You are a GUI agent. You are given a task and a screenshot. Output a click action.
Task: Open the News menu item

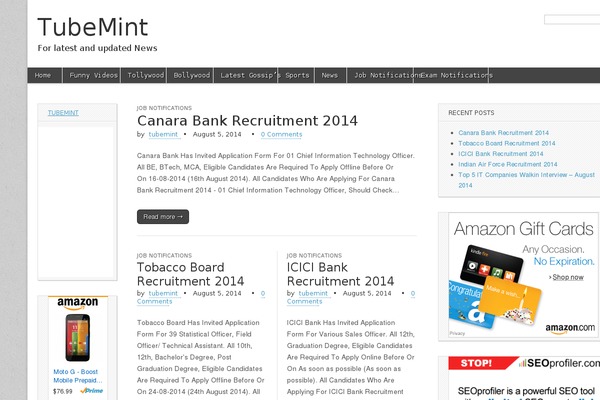click(330, 75)
